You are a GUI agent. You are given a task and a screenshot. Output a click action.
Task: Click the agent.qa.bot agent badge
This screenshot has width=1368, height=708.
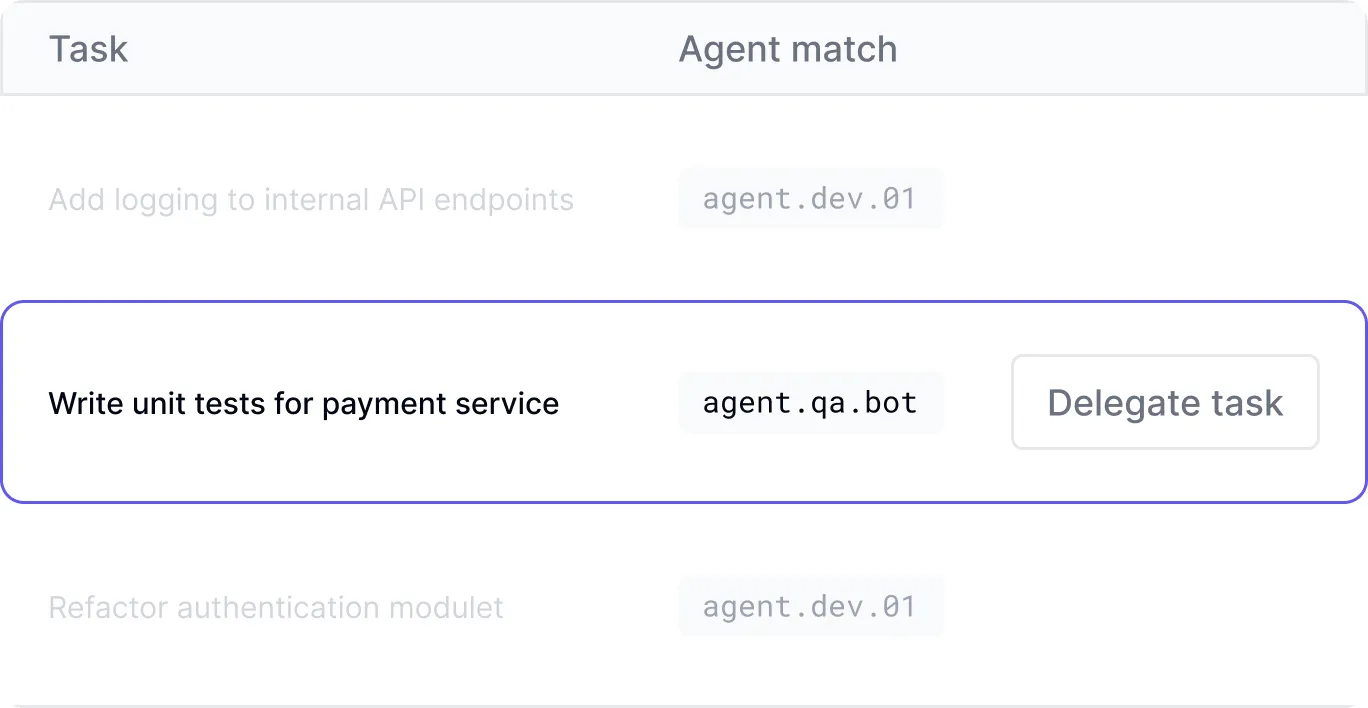(x=810, y=403)
